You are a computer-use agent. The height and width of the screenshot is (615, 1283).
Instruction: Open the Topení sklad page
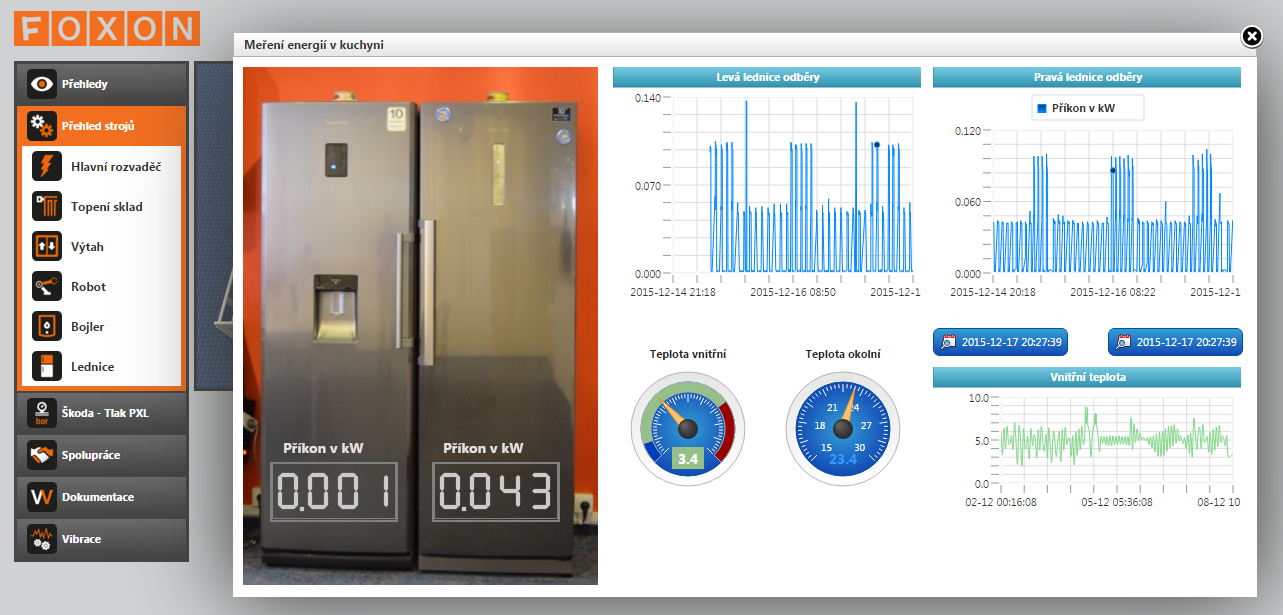pyautogui.click(x=102, y=206)
